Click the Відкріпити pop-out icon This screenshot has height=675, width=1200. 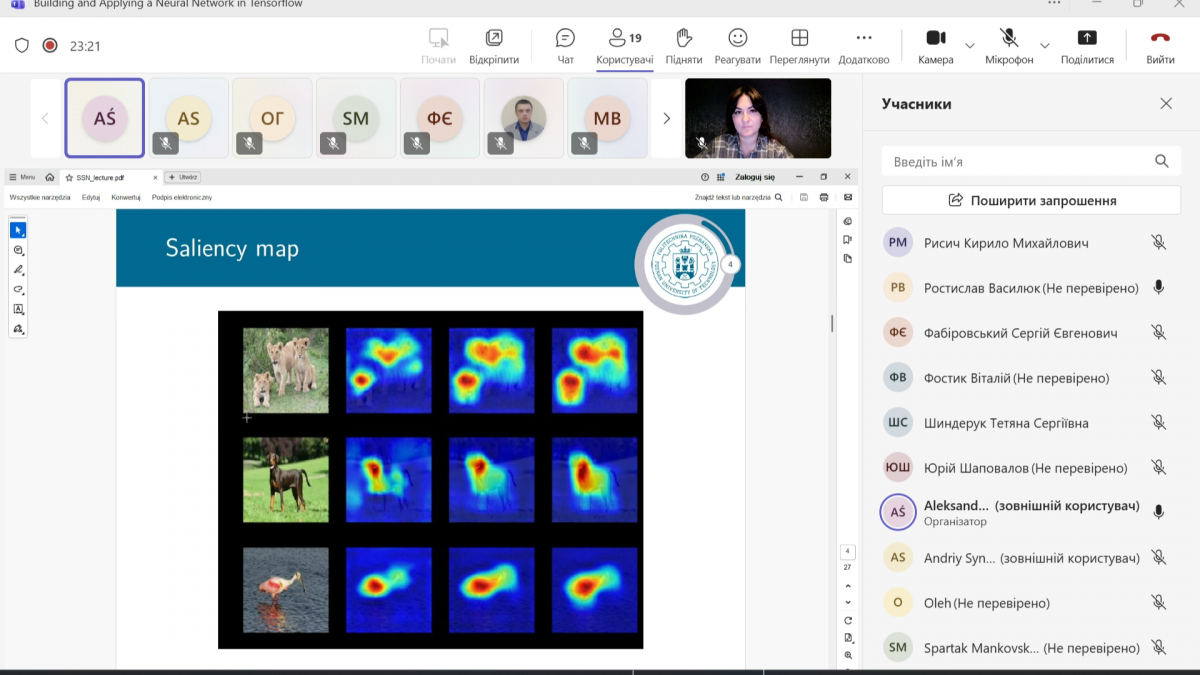click(x=494, y=45)
